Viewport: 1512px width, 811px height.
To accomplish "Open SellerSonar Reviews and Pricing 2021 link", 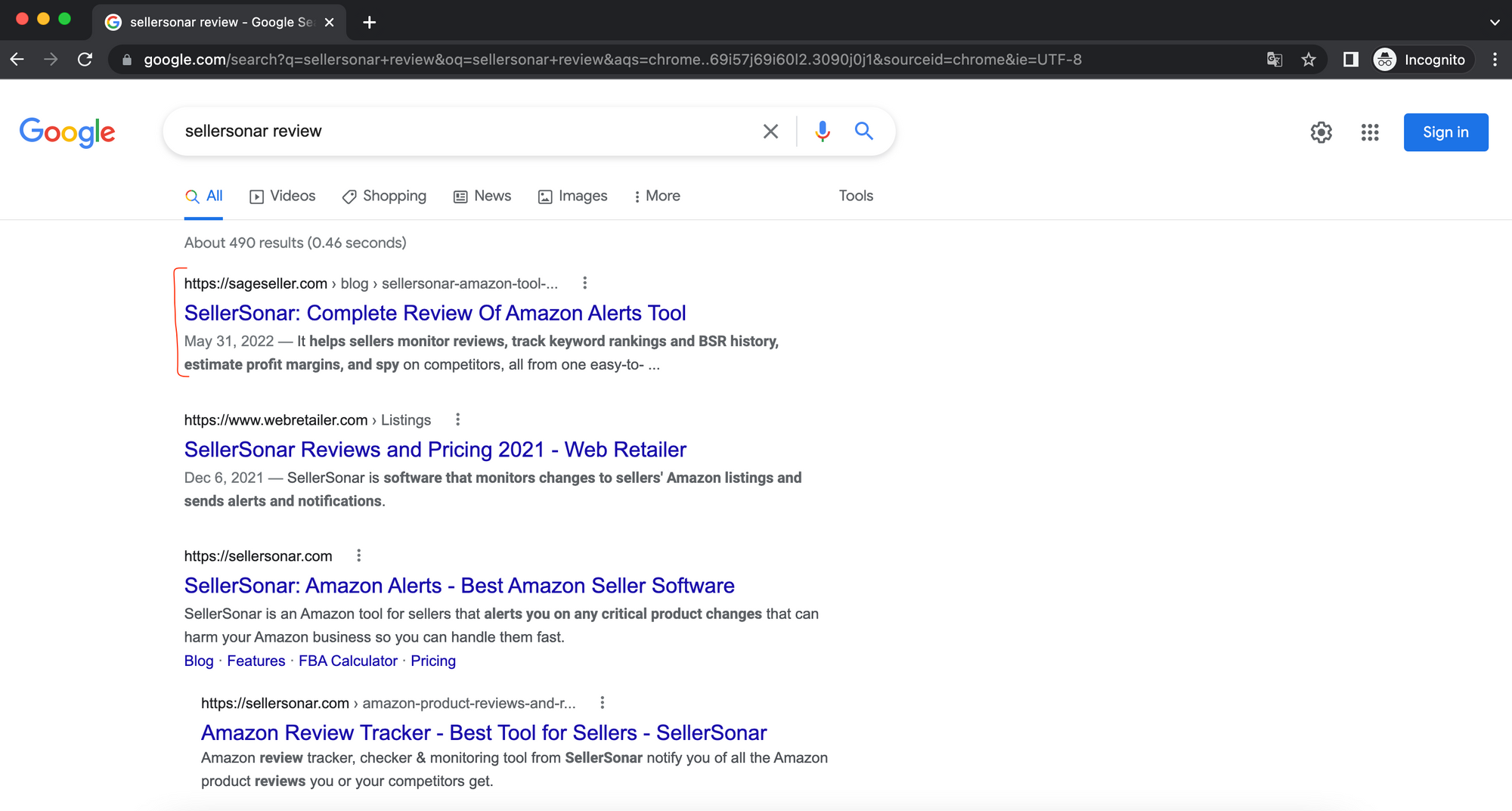I will (x=435, y=450).
